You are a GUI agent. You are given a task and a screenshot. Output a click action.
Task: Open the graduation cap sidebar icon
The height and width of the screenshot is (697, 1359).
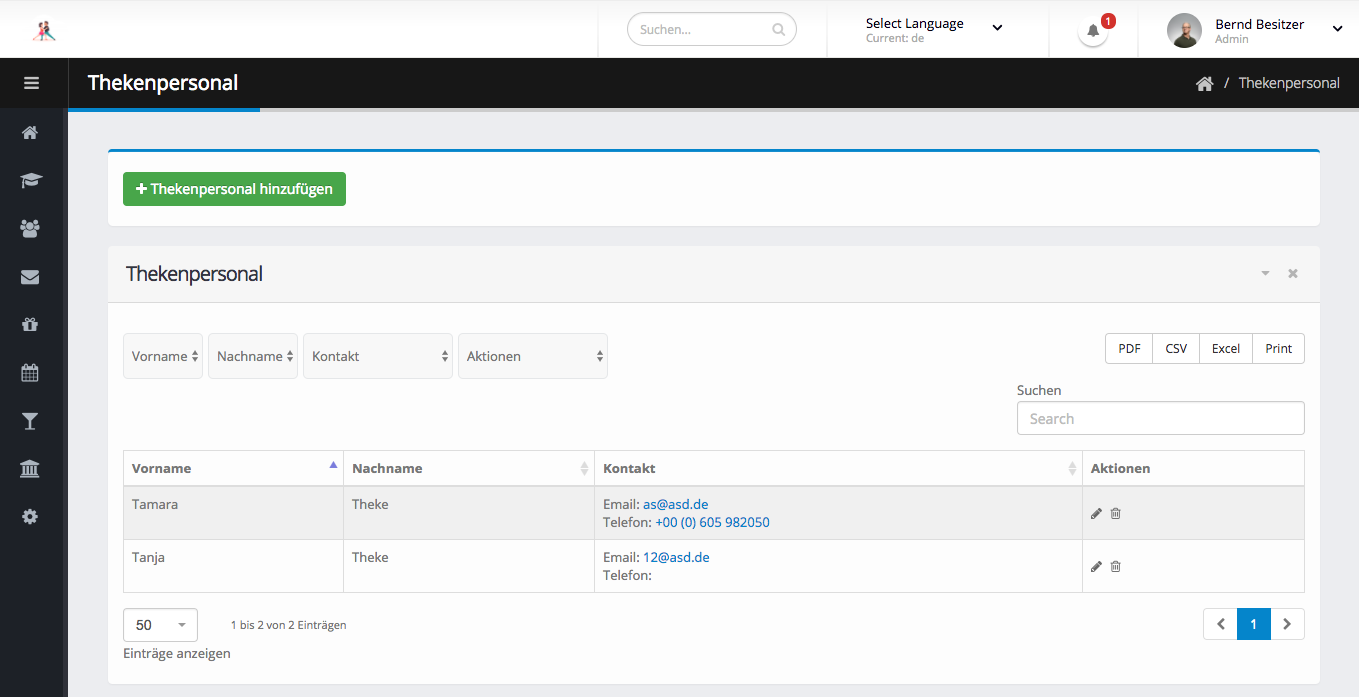[30, 180]
